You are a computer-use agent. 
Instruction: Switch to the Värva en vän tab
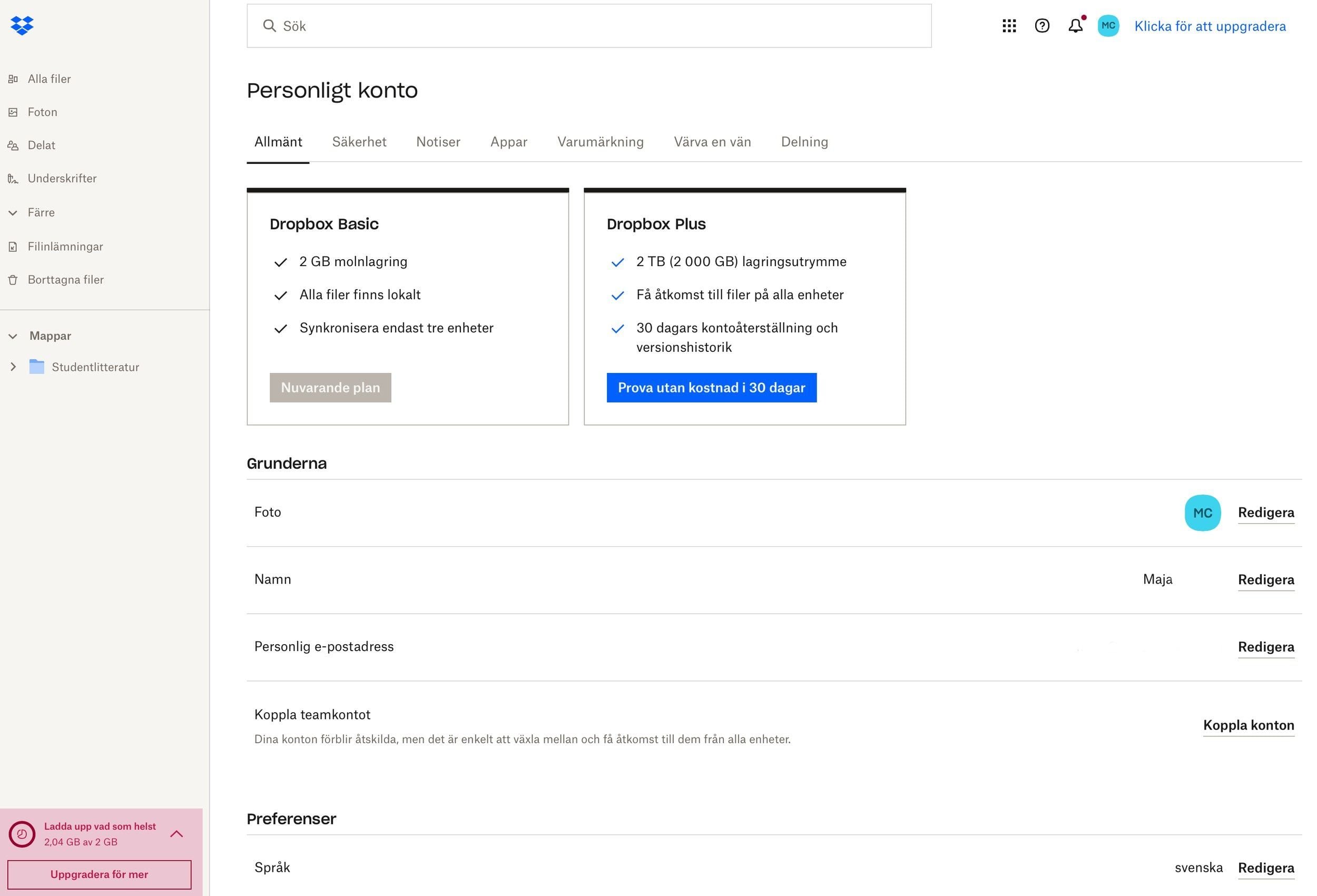tap(712, 142)
